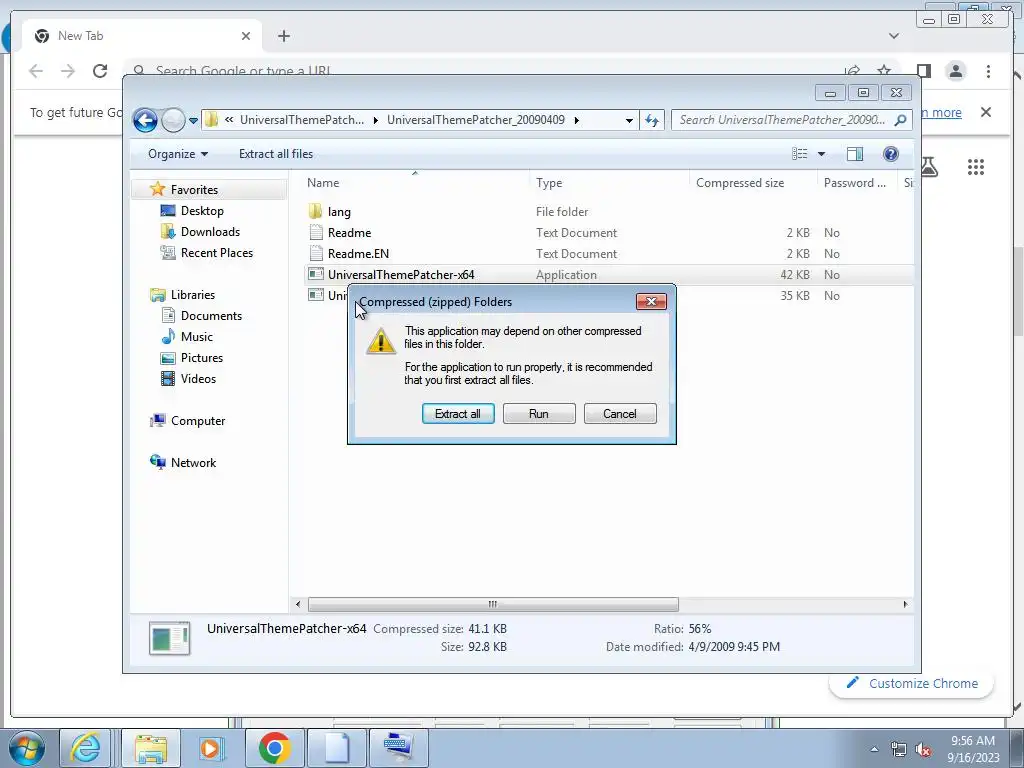Click the search magnifier icon in Explorer
Viewport: 1024px width, 768px height.
click(x=901, y=120)
